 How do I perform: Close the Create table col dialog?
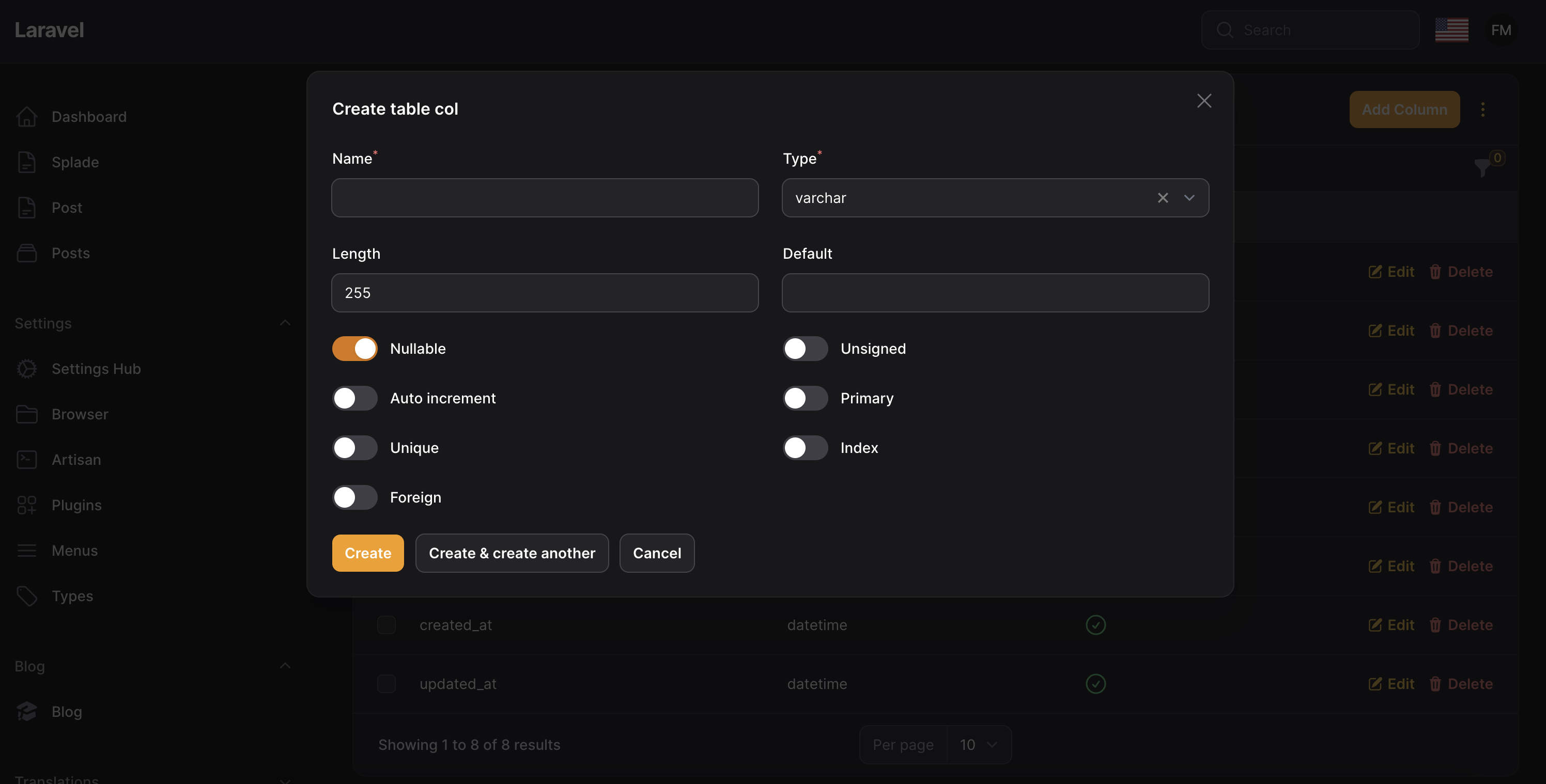[x=1204, y=101]
